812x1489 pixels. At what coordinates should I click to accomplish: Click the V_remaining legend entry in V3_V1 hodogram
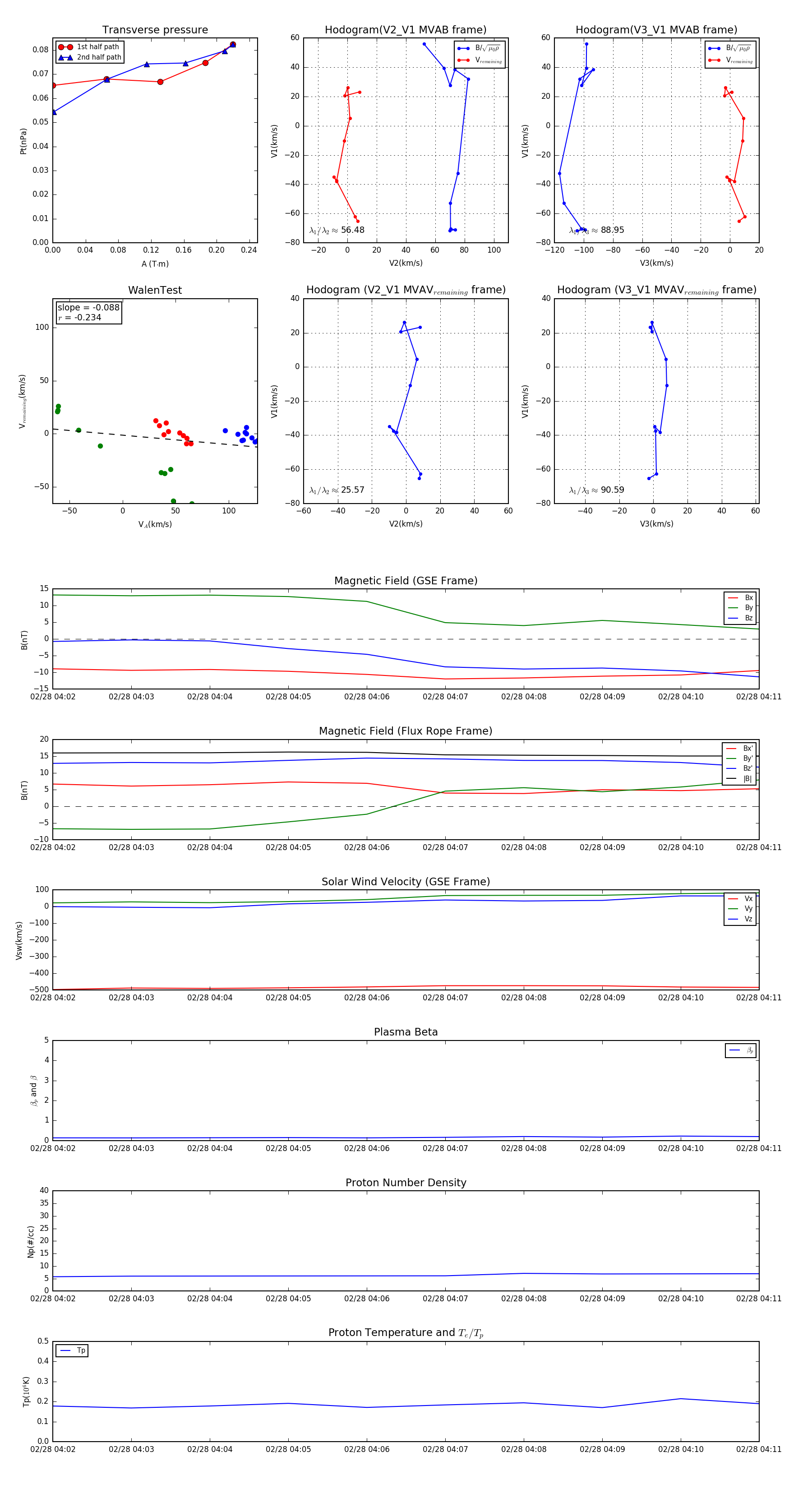click(x=730, y=60)
